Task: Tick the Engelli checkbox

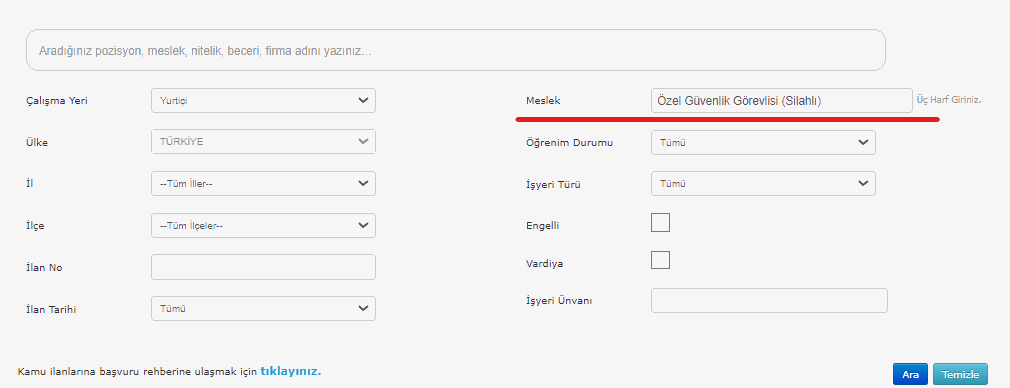Action: click(660, 222)
